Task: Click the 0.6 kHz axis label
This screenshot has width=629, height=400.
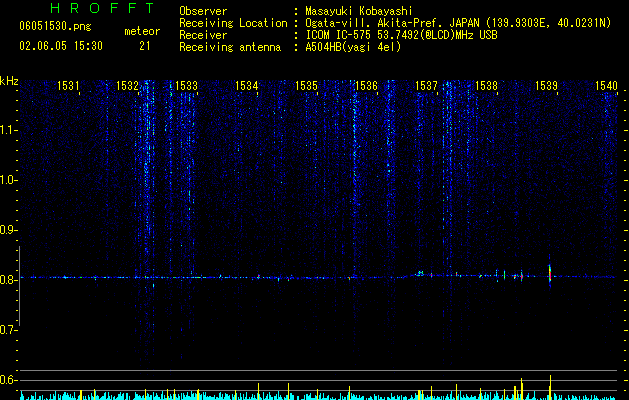Action: pyautogui.click(x=8, y=380)
